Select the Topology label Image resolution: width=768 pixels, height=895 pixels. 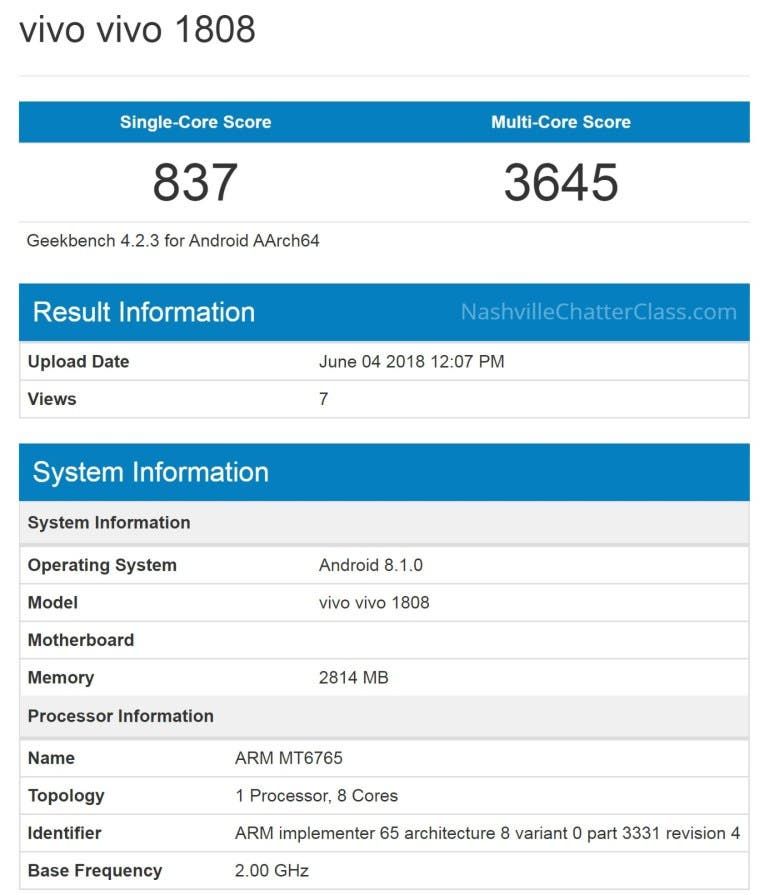point(66,796)
